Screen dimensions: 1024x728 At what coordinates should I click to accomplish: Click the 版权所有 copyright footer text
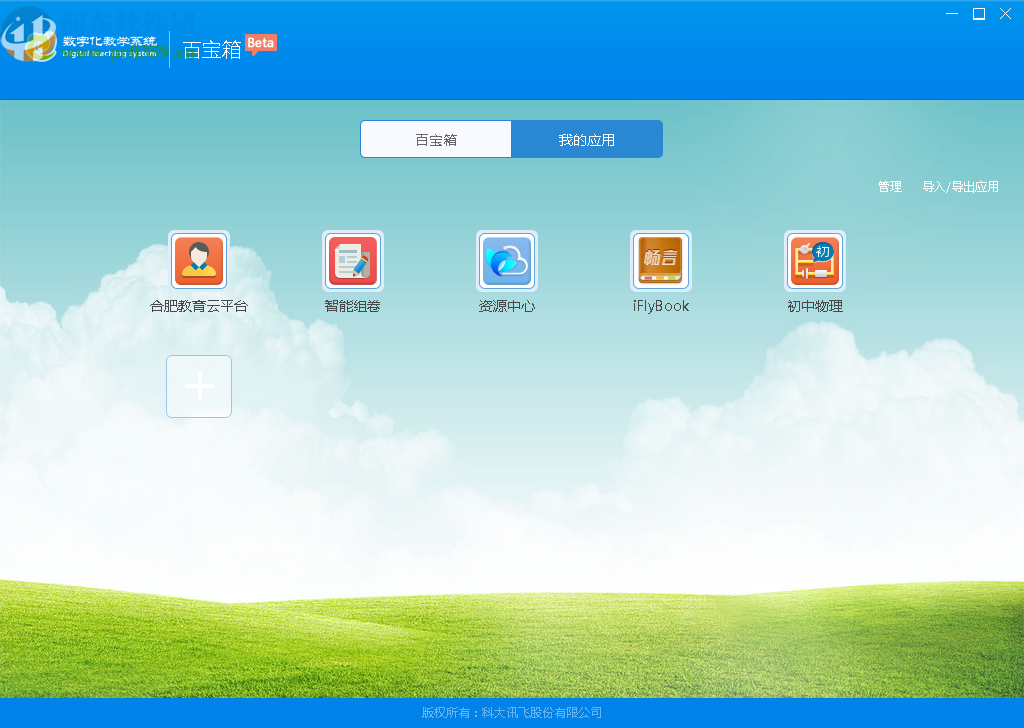[x=512, y=712]
